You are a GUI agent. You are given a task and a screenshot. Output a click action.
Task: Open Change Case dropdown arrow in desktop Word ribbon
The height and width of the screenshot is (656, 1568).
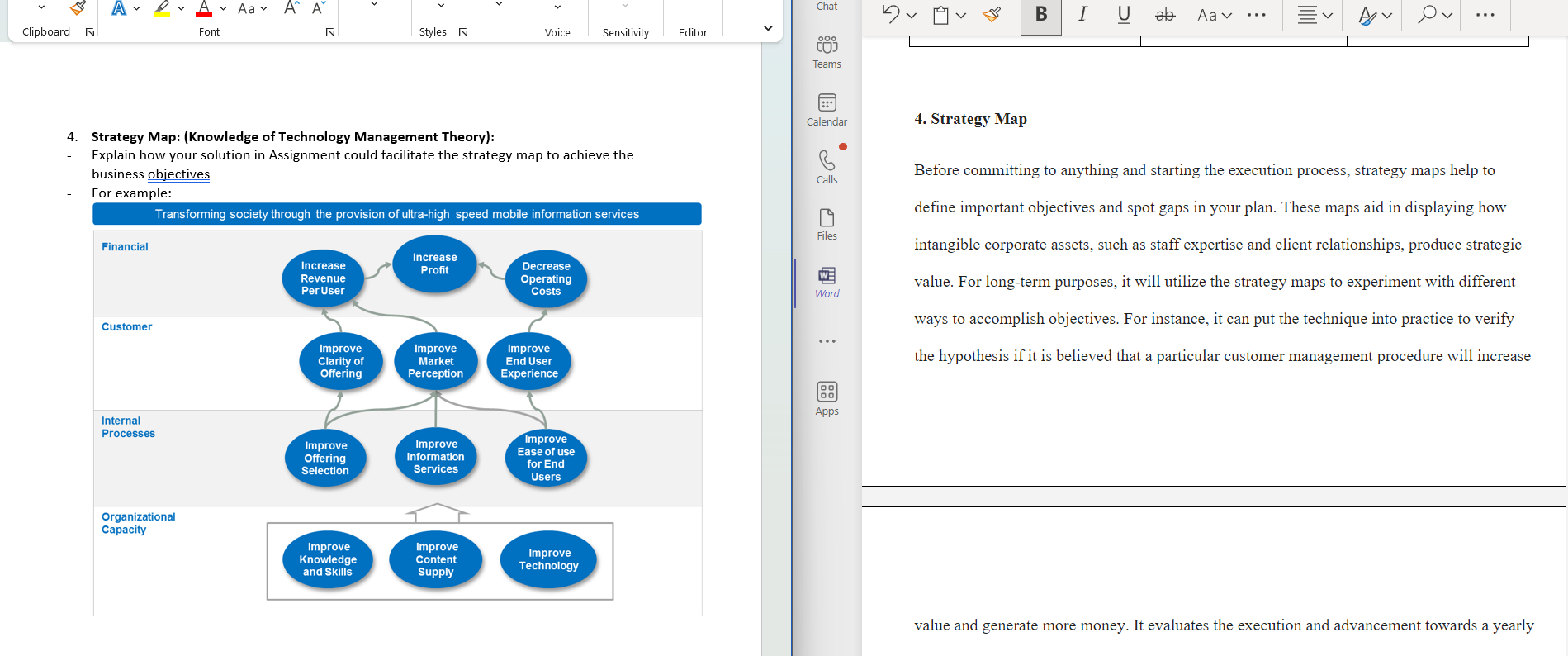tap(263, 8)
